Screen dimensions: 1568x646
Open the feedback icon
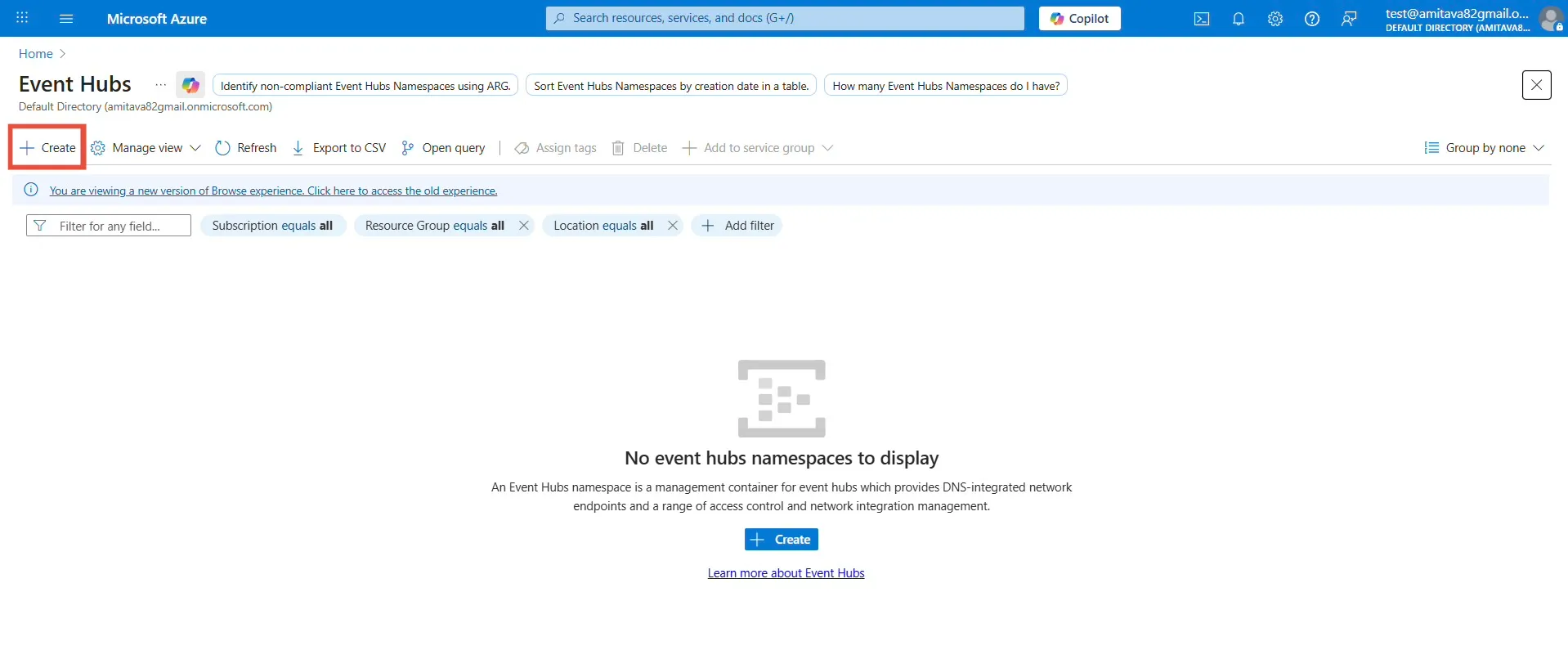point(1349,19)
